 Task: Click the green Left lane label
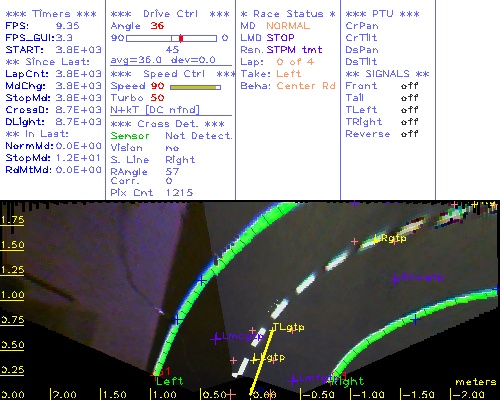pos(169,381)
